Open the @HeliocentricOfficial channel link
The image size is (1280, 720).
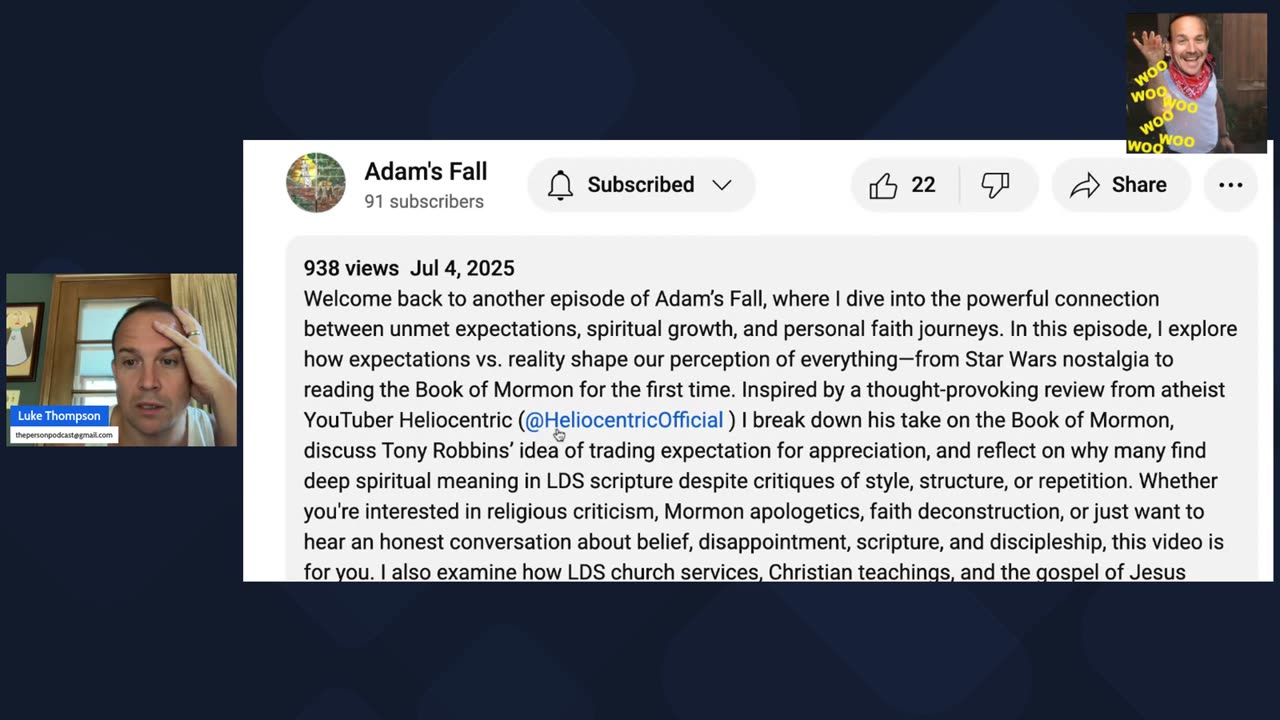pyautogui.click(x=624, y=420)
